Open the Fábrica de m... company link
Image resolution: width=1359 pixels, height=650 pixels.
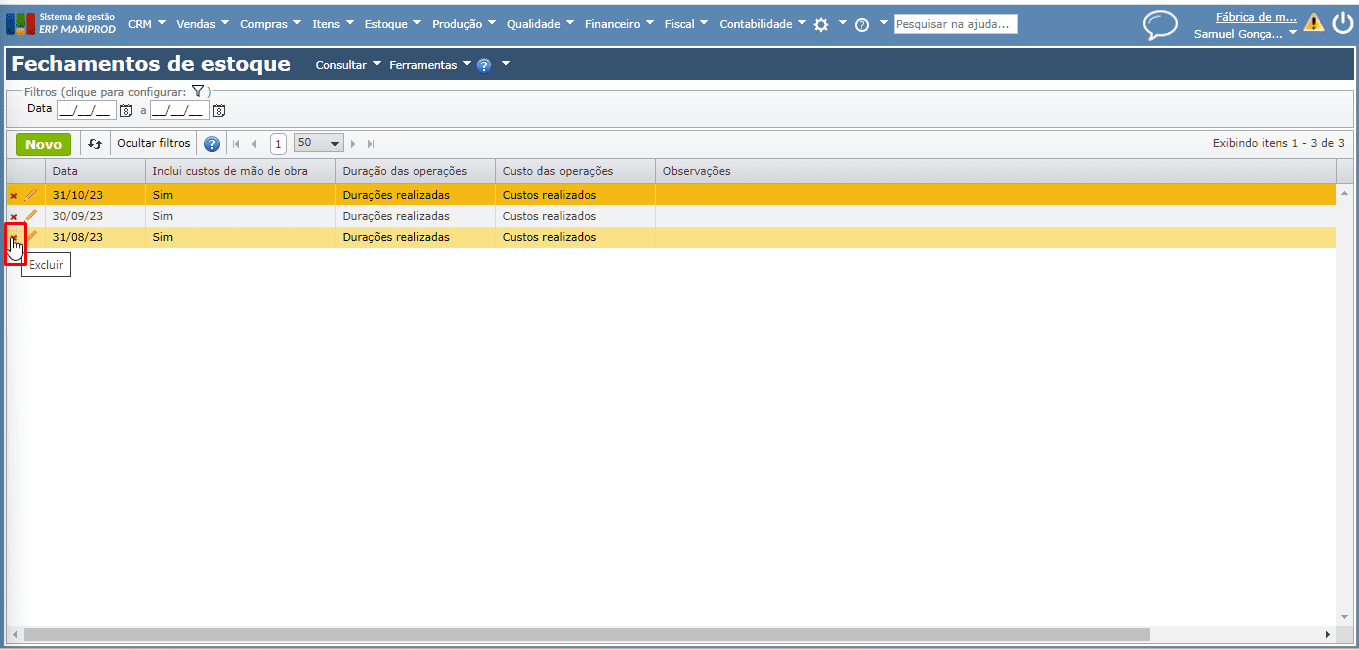point(1255,17)
